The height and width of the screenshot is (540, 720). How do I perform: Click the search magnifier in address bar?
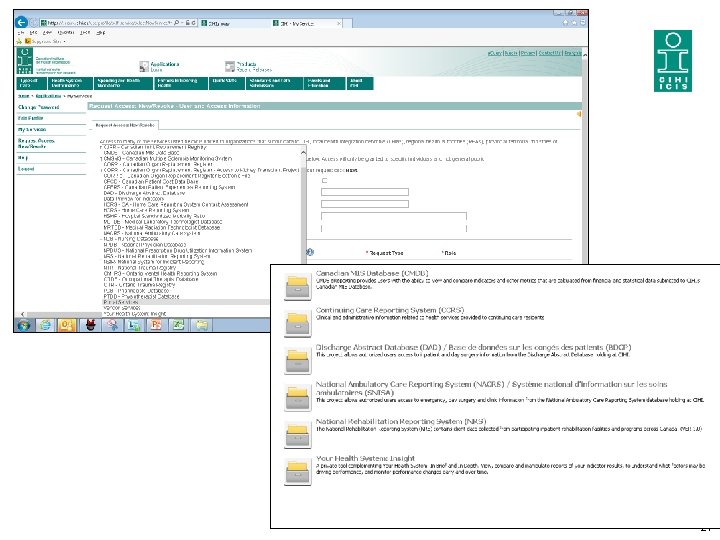click(x=177, y=22)
